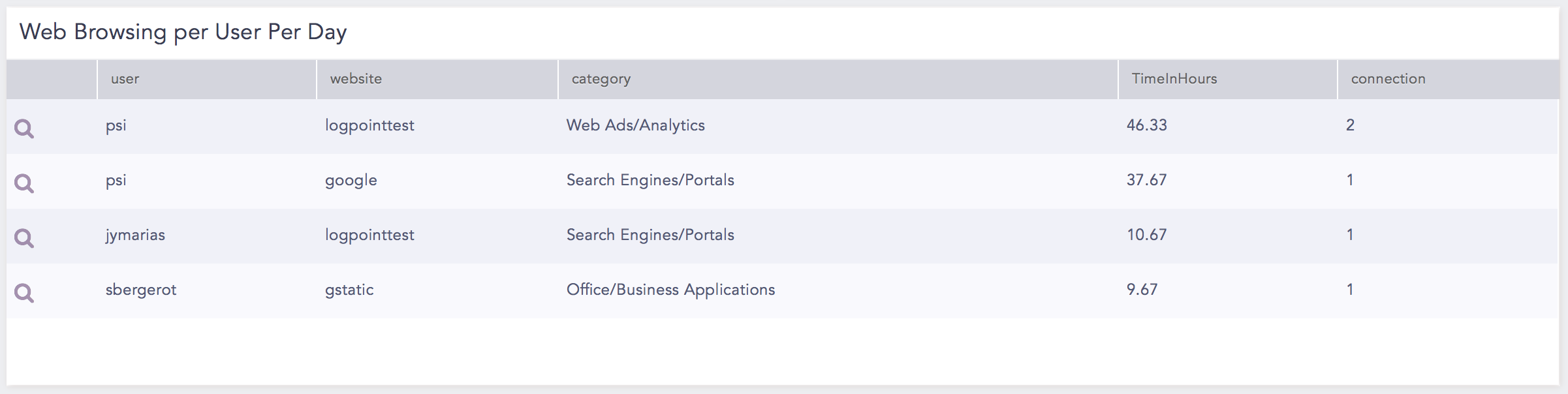Click magnifier icon for psi google row

[x=24, y=183]
